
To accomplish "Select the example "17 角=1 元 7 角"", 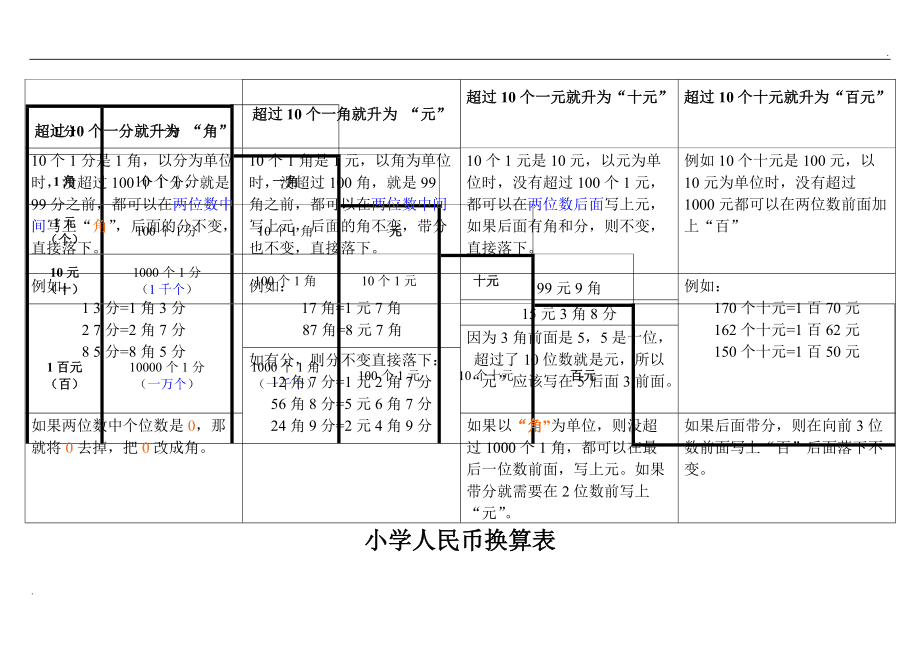I will 351,308.
